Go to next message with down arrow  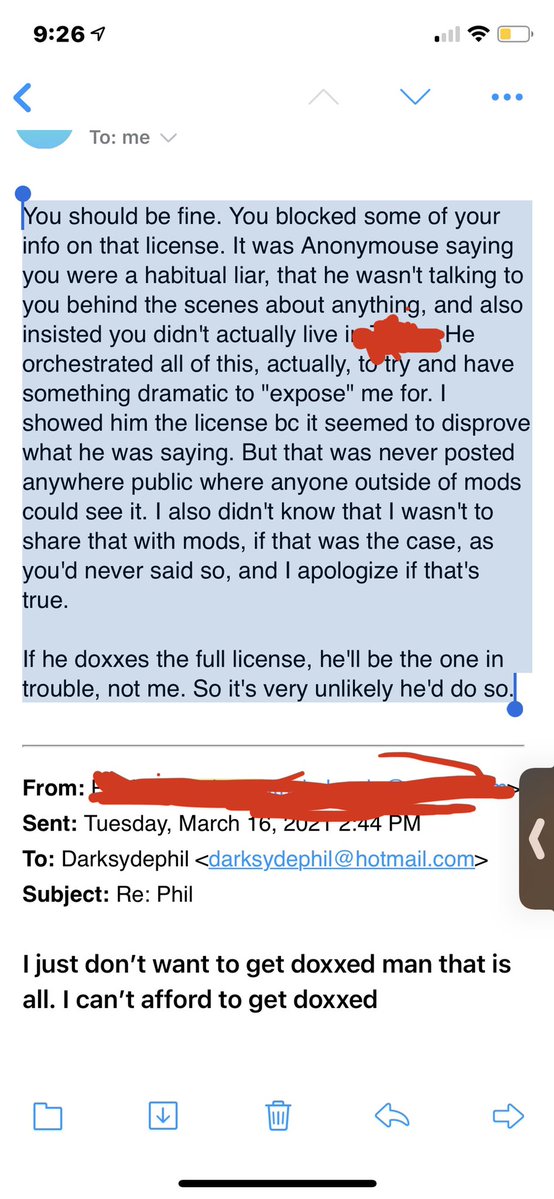[x=416, y=96]
